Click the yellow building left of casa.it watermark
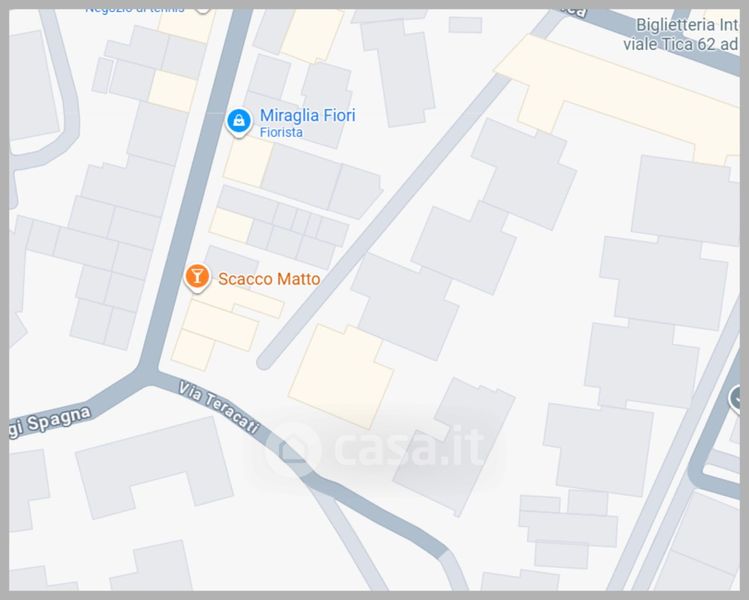This screenshot has width=749, height=600. tap(341, 376)
